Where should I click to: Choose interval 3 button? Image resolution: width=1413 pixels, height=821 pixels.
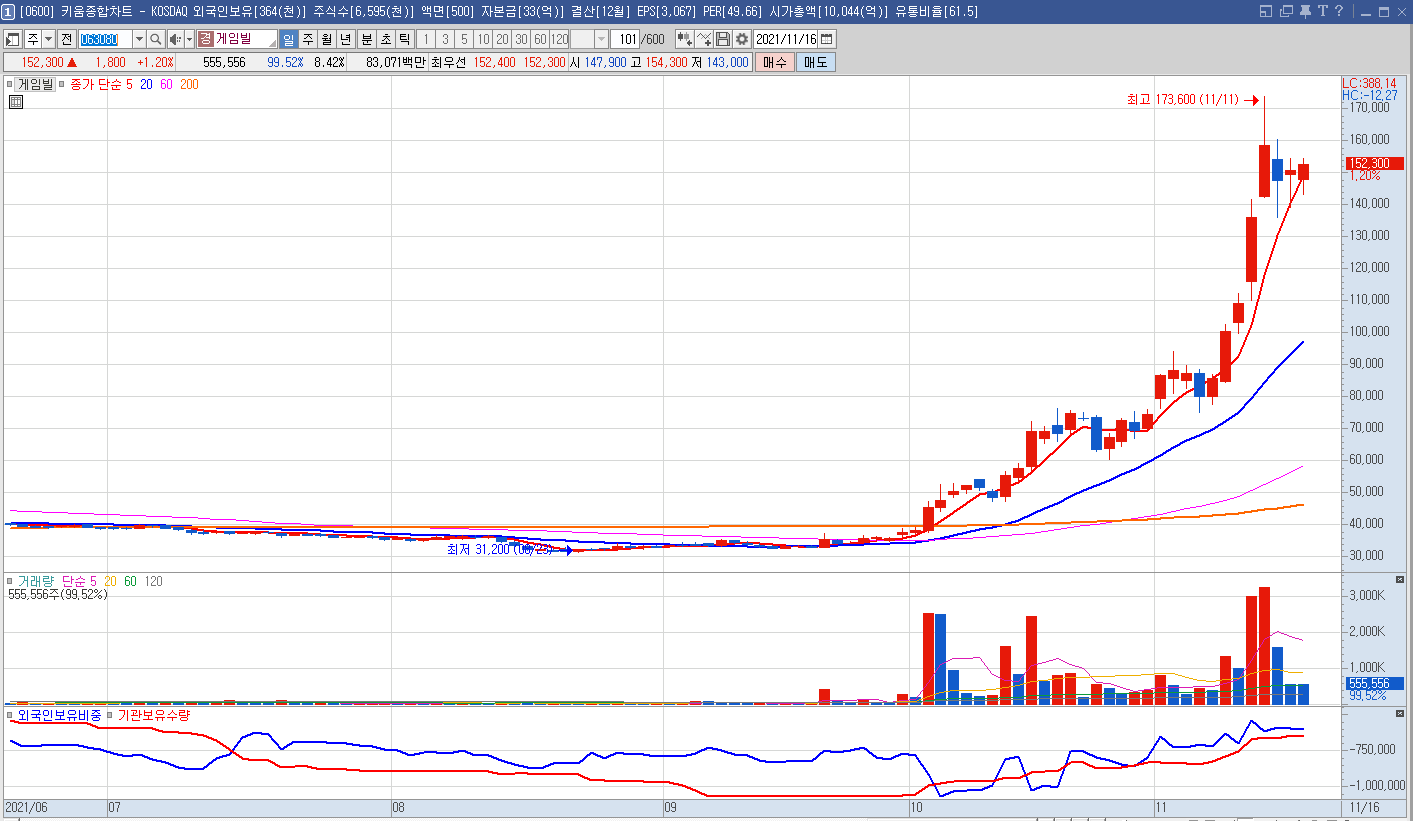pyautogui.click(x=444, y=39)
